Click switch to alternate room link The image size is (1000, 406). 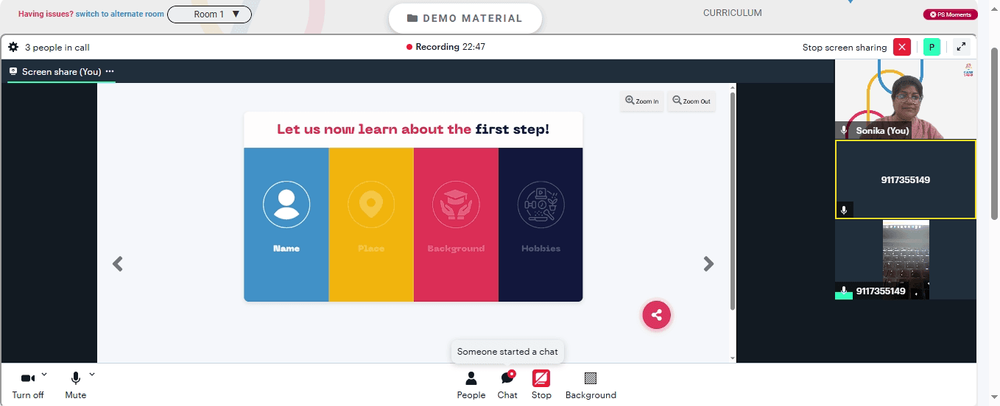point(119,14)
